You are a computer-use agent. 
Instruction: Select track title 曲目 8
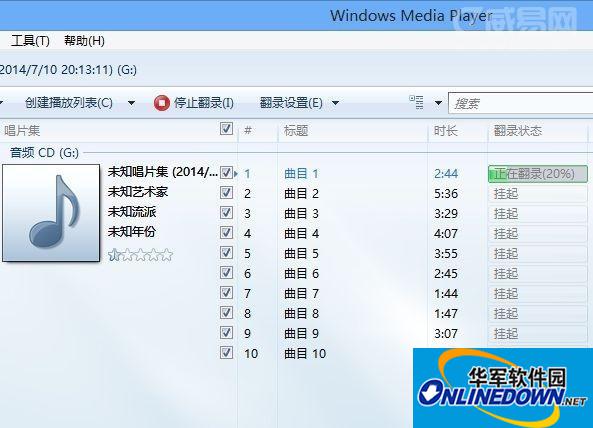(x=301, y=314)
